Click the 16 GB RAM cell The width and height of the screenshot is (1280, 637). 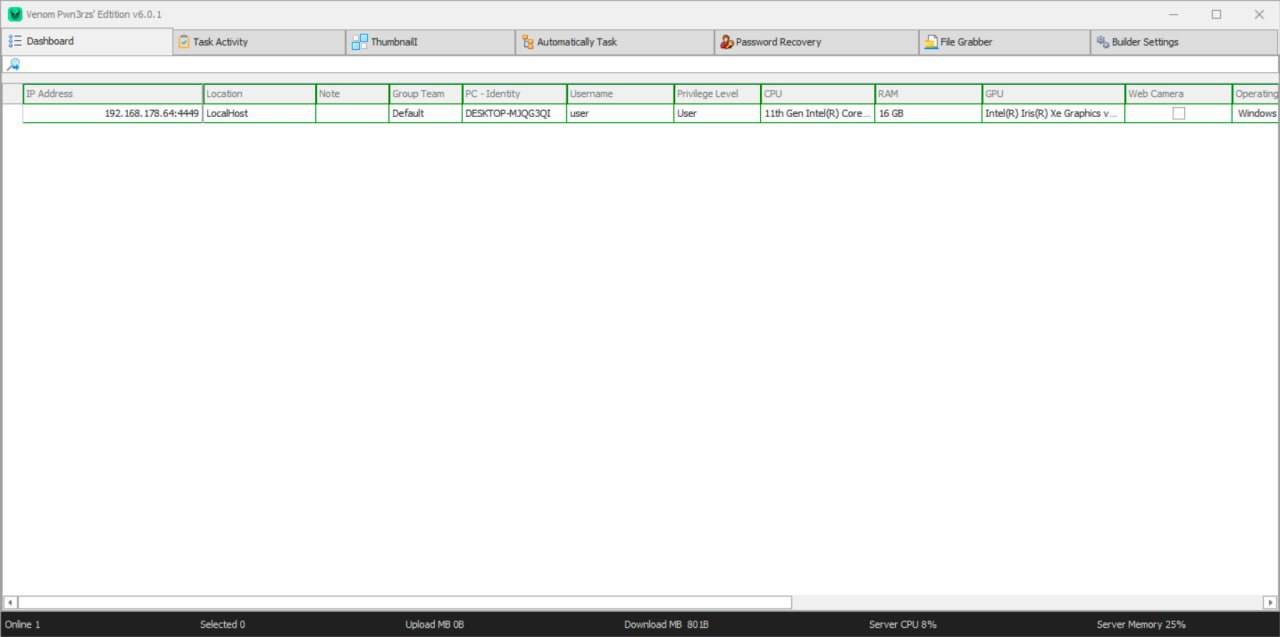point(928,113)
